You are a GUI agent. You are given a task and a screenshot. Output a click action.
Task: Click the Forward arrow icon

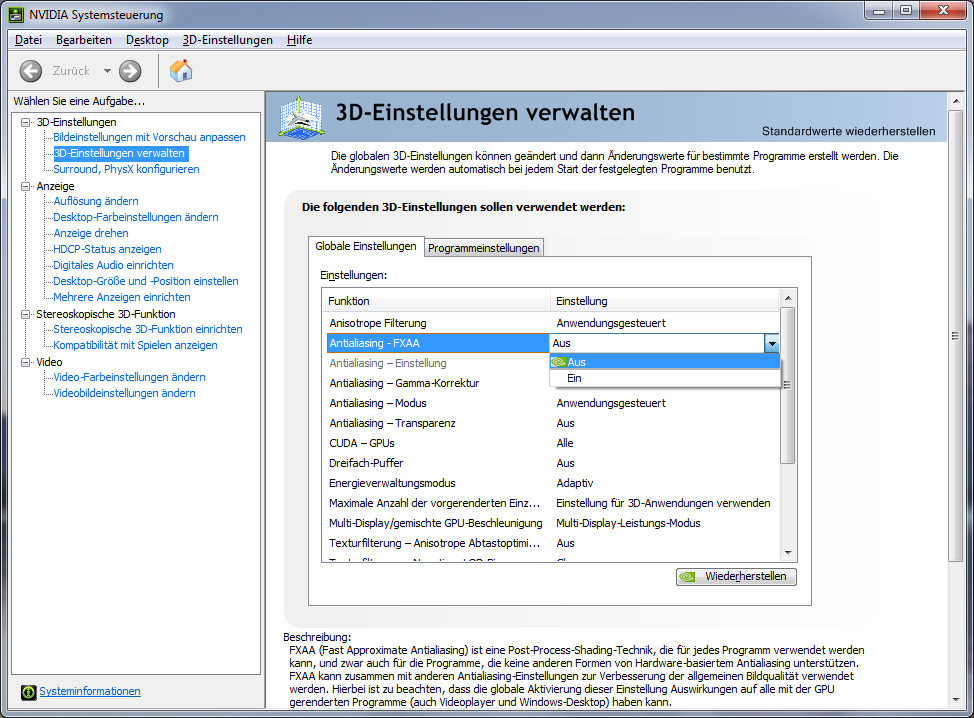(130, 71)
